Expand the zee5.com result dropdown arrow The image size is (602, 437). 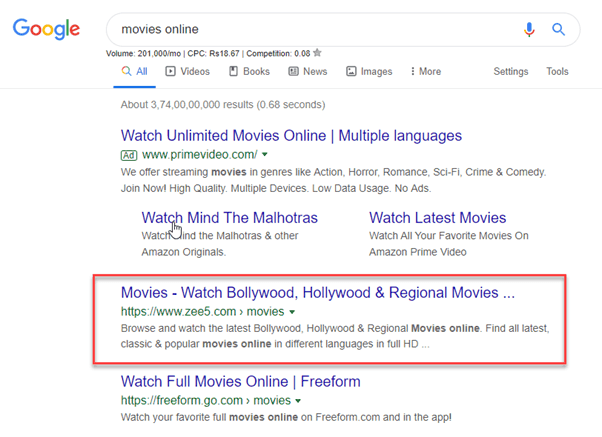point(292,312)
